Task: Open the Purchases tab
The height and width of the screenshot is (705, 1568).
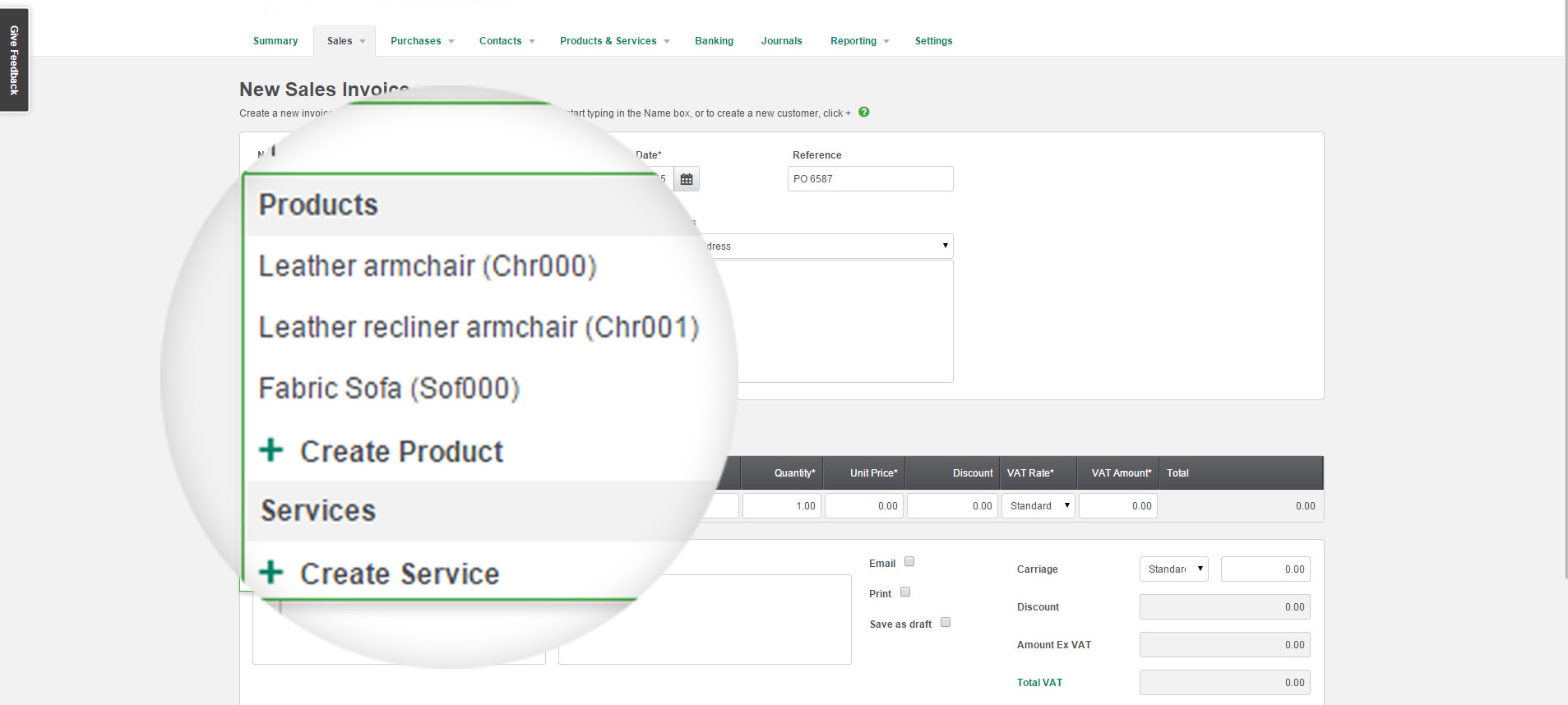Action: (x=415, y=41)
